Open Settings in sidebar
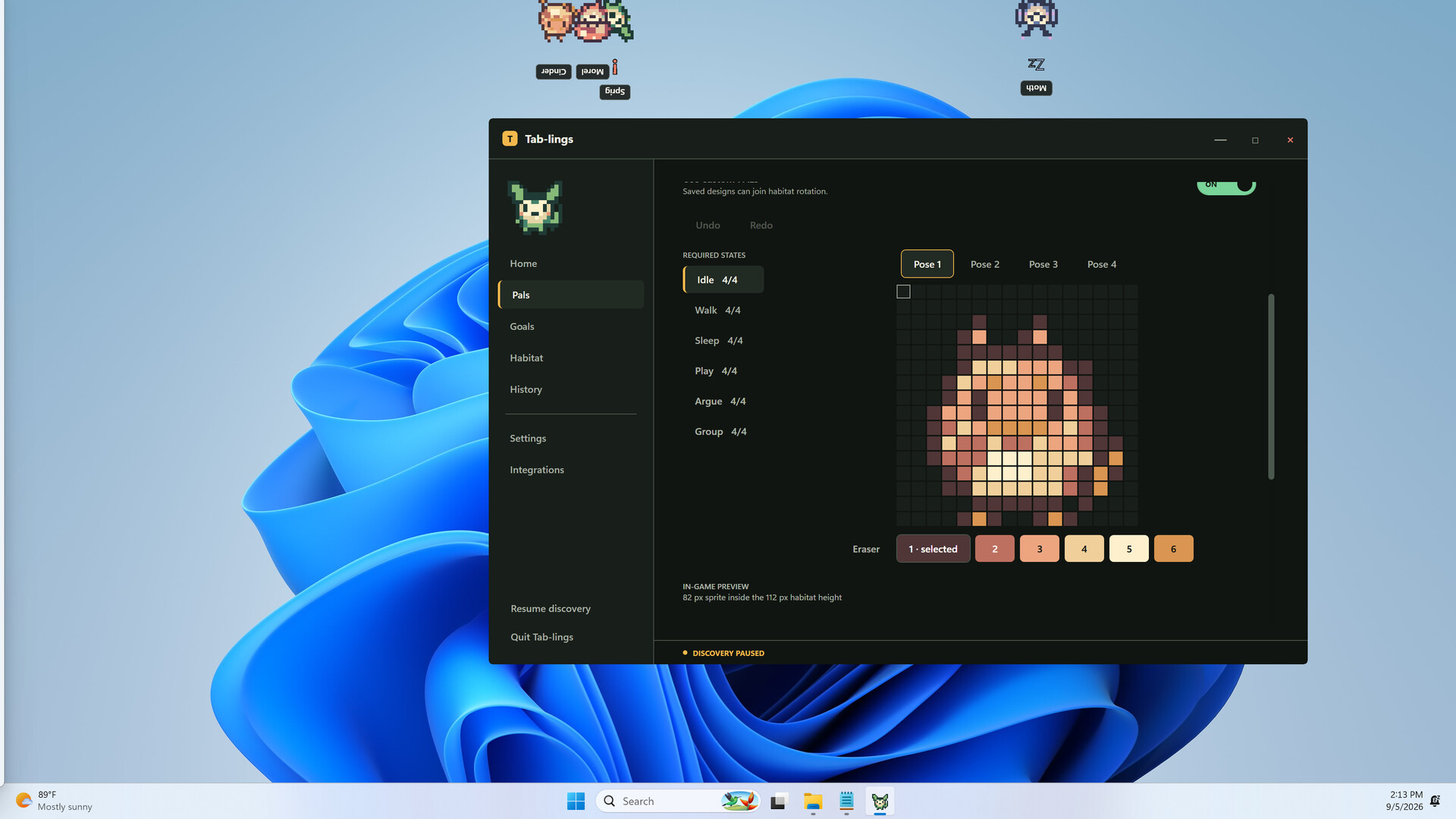 [528, 438]
